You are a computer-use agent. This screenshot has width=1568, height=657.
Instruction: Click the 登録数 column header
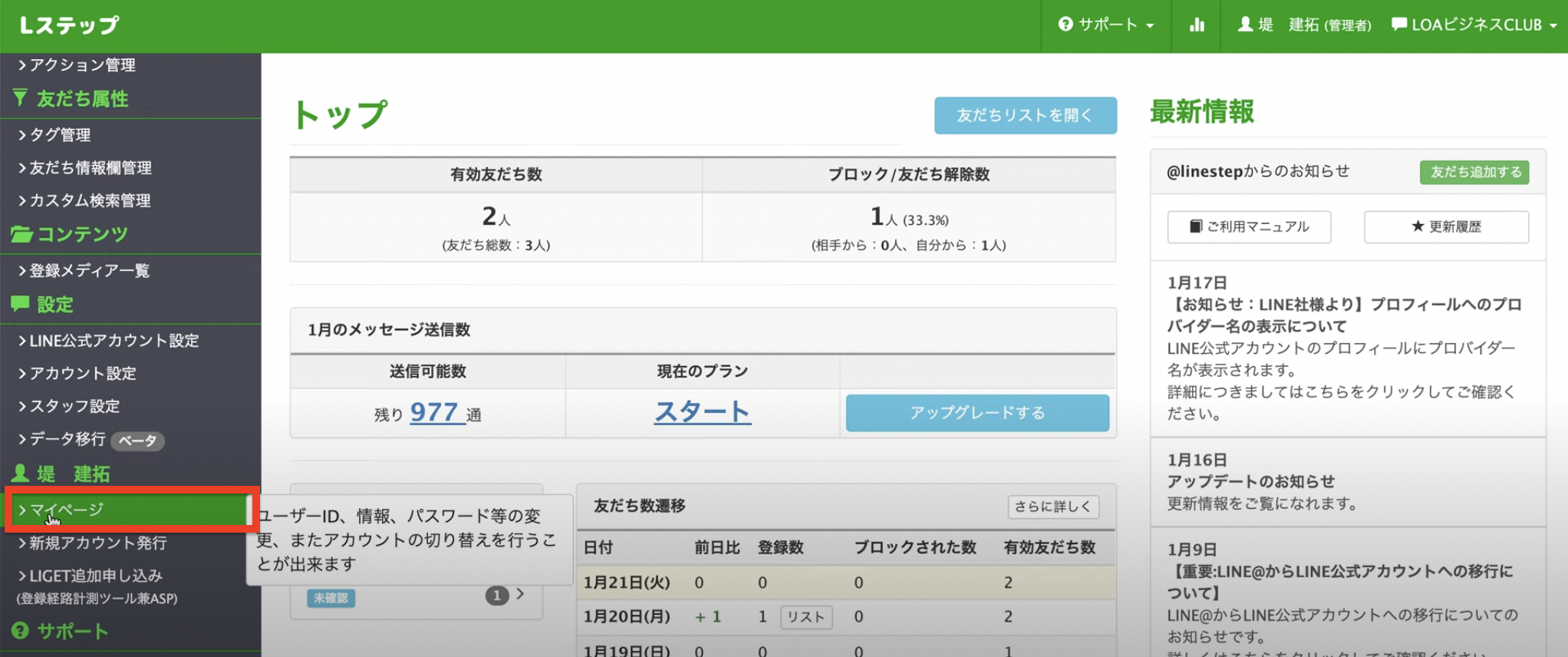[781, 547]
